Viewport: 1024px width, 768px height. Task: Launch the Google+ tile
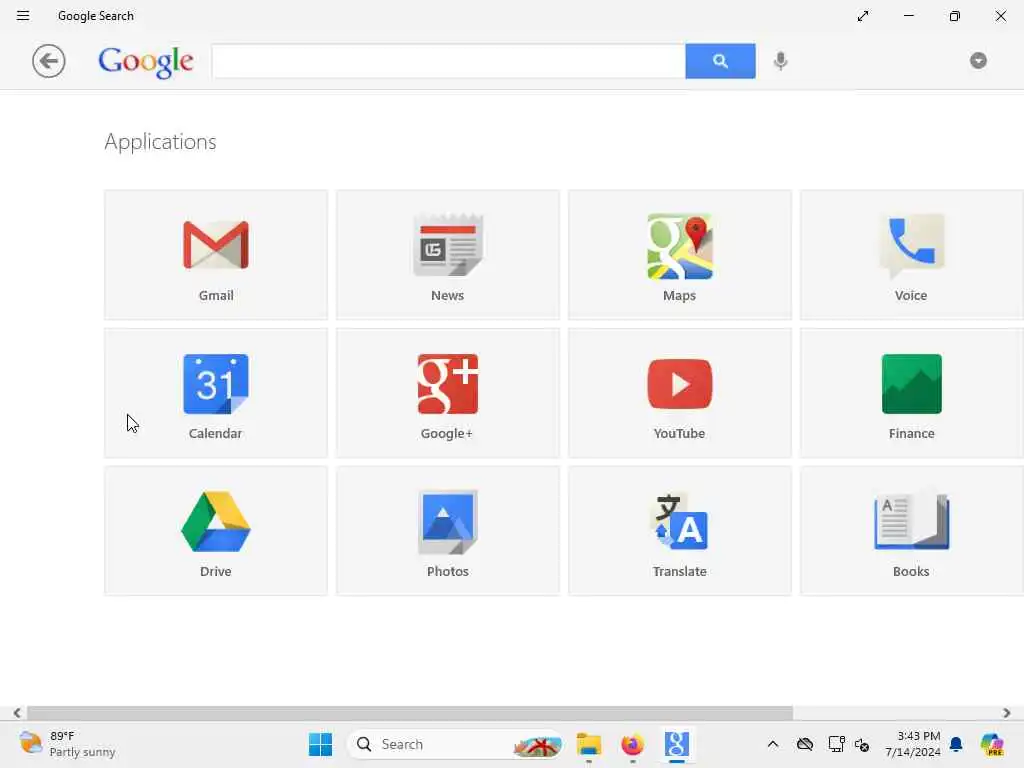pos(447,392)
